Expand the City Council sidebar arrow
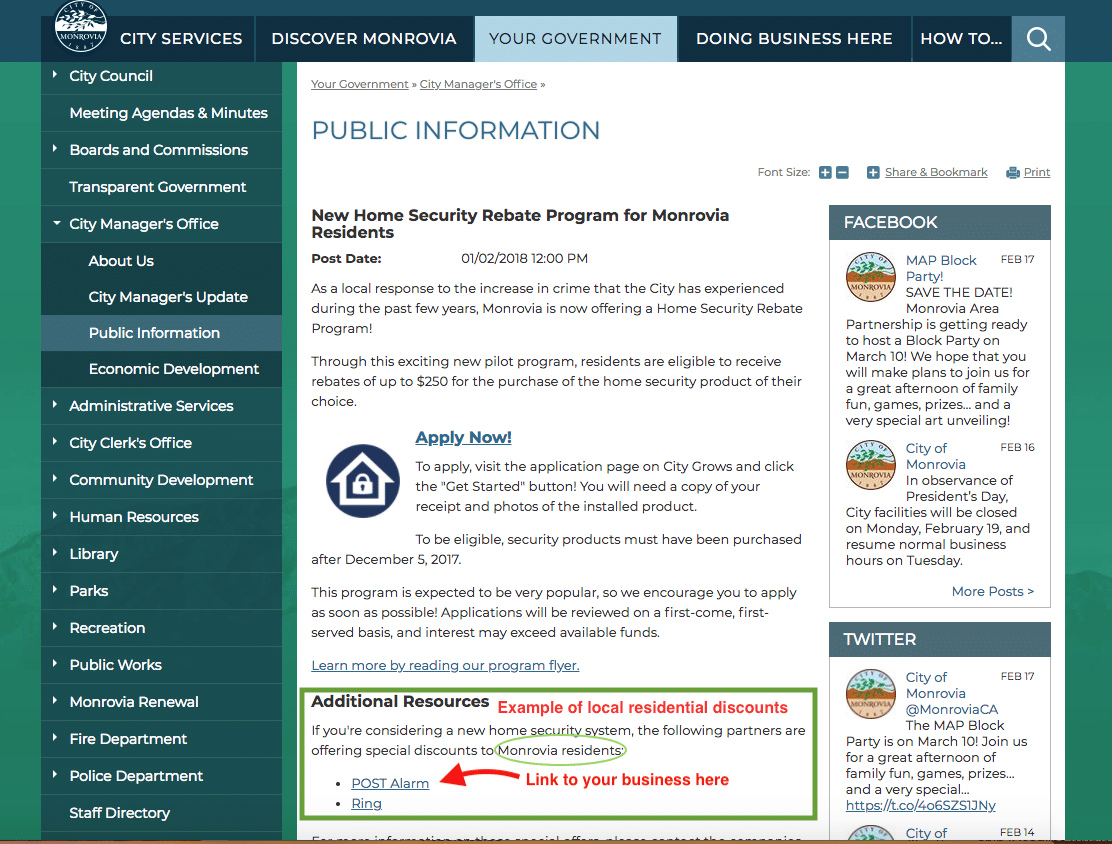Image resolution: width=1112 pixels, height=844 pixels. point(55,75)
